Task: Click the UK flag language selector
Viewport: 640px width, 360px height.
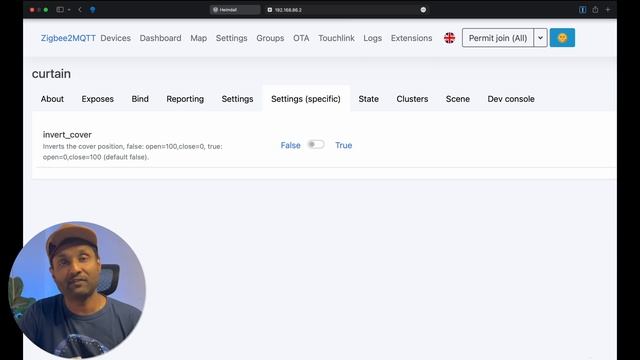Action: 449,38
